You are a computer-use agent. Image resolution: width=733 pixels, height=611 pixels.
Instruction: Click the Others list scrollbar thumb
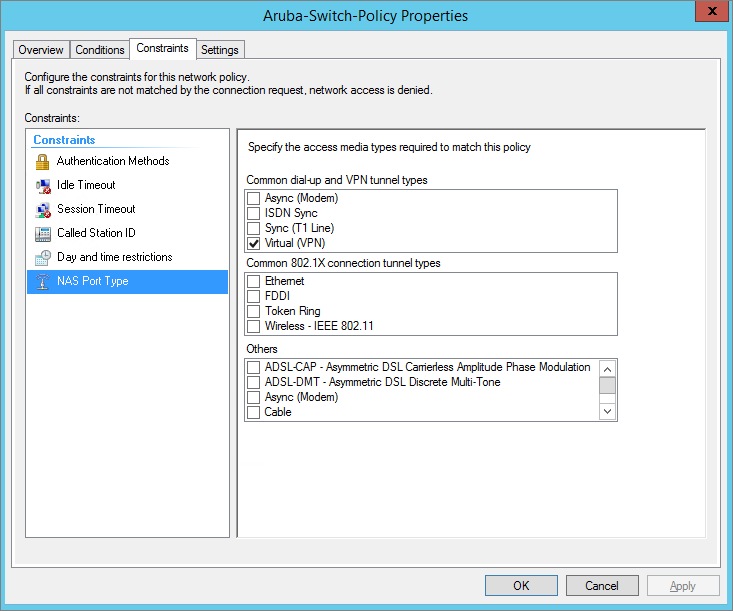pos(607,386)
